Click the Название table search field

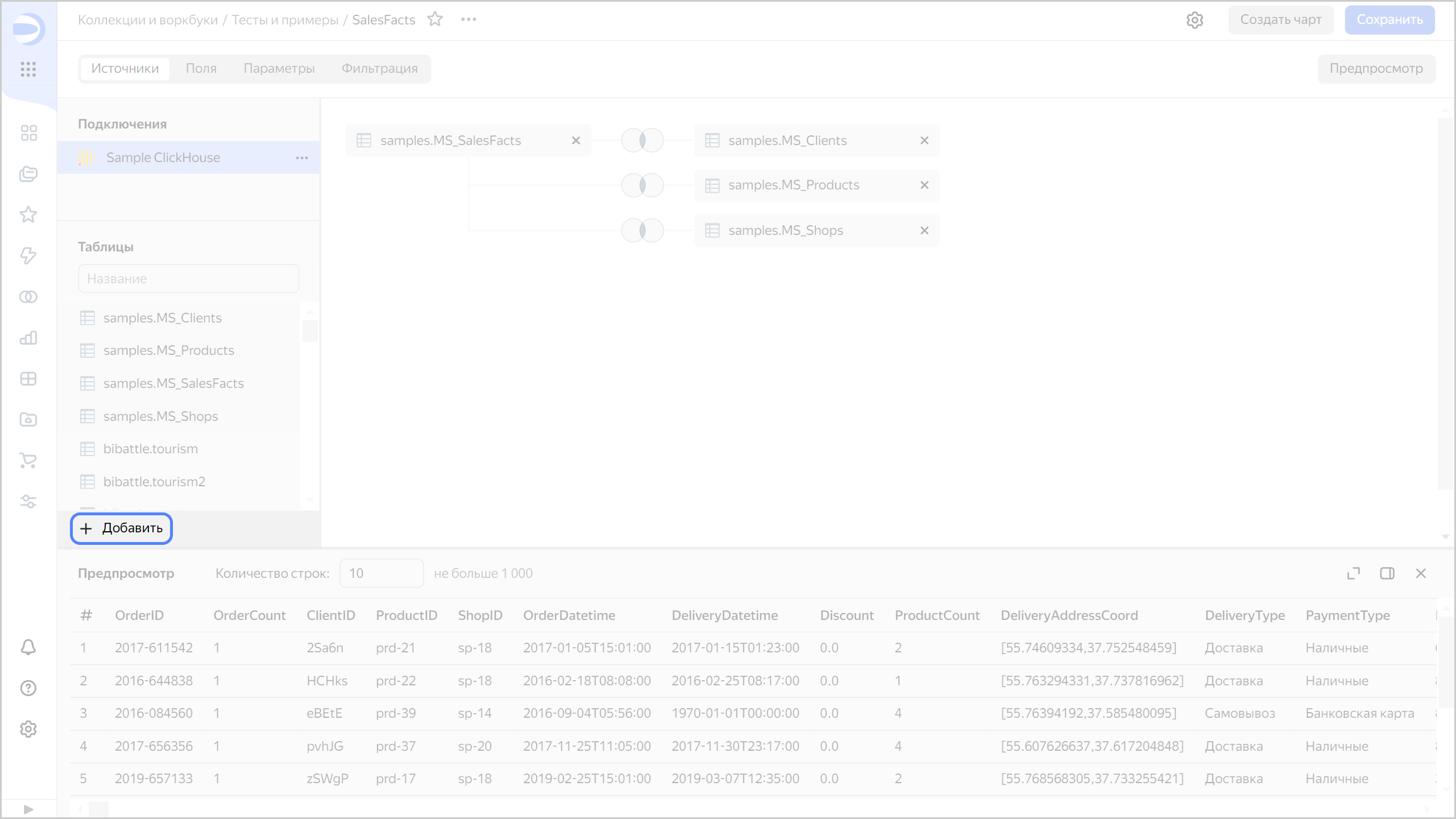pyautogui.click(x=188, y=278)
